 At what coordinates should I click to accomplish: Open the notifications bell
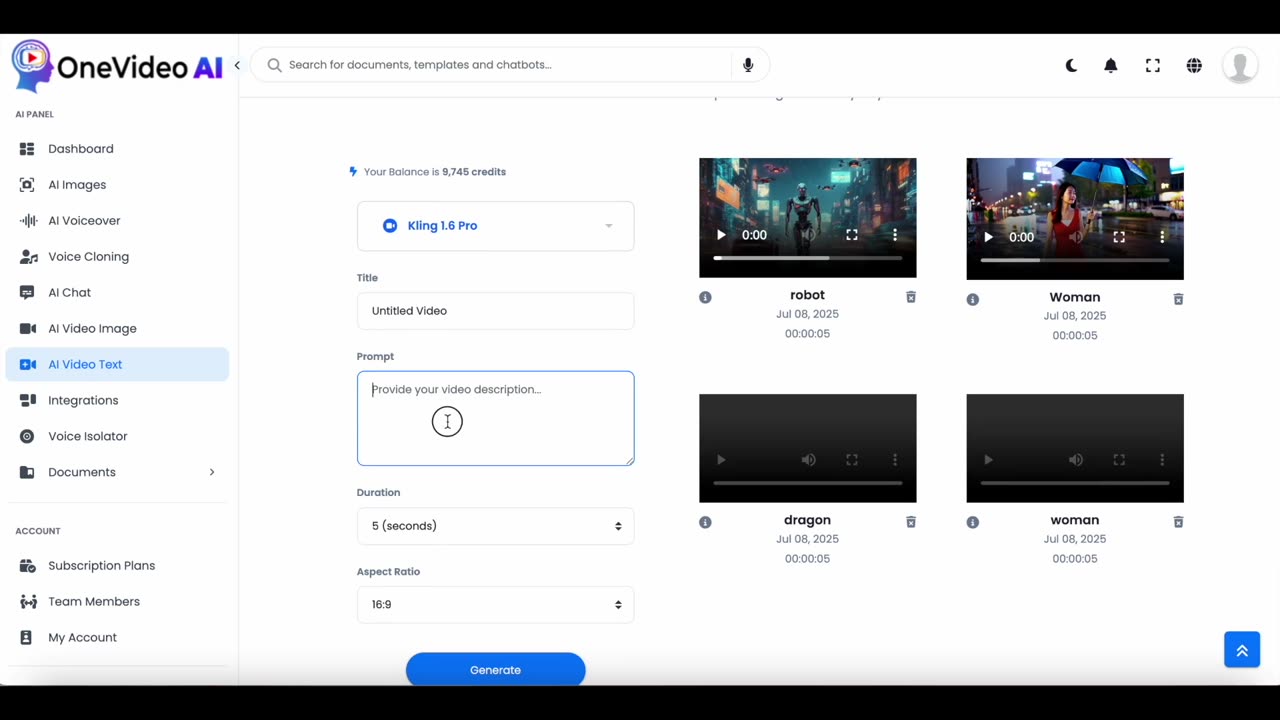(1111, 65)
